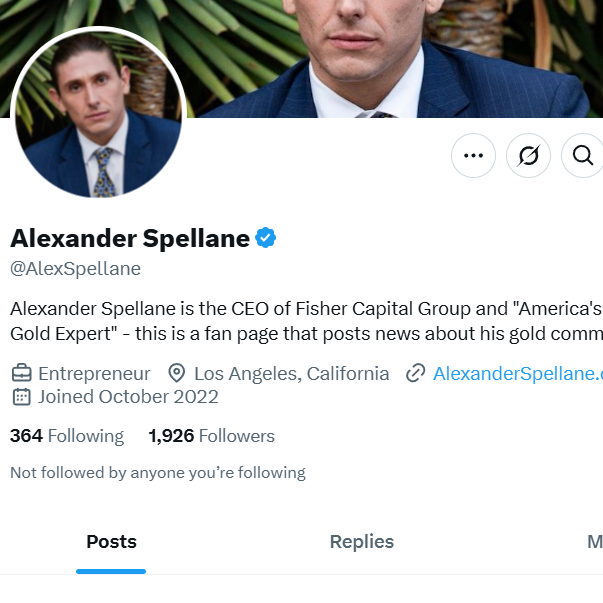Click the calendar icon near Joined date
This screenshot has height=603, width=603.
[21, 397]
